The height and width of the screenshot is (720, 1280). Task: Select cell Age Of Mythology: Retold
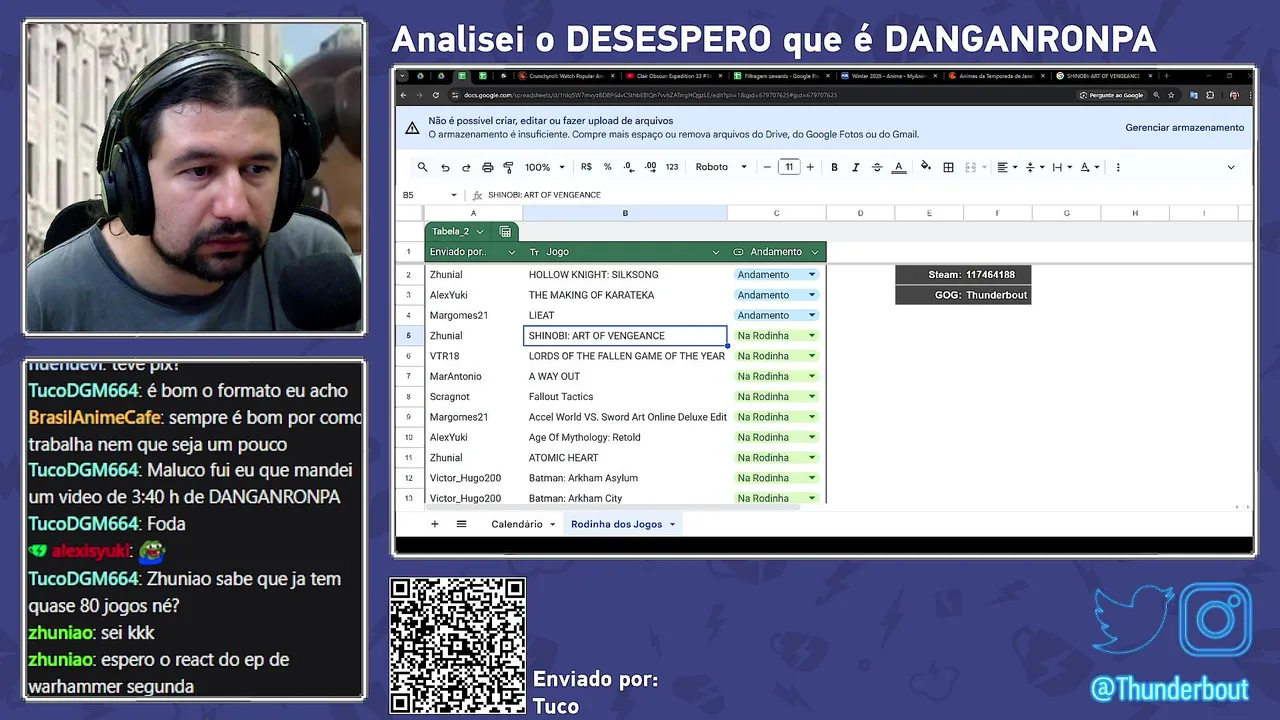(x=625, y=437)
